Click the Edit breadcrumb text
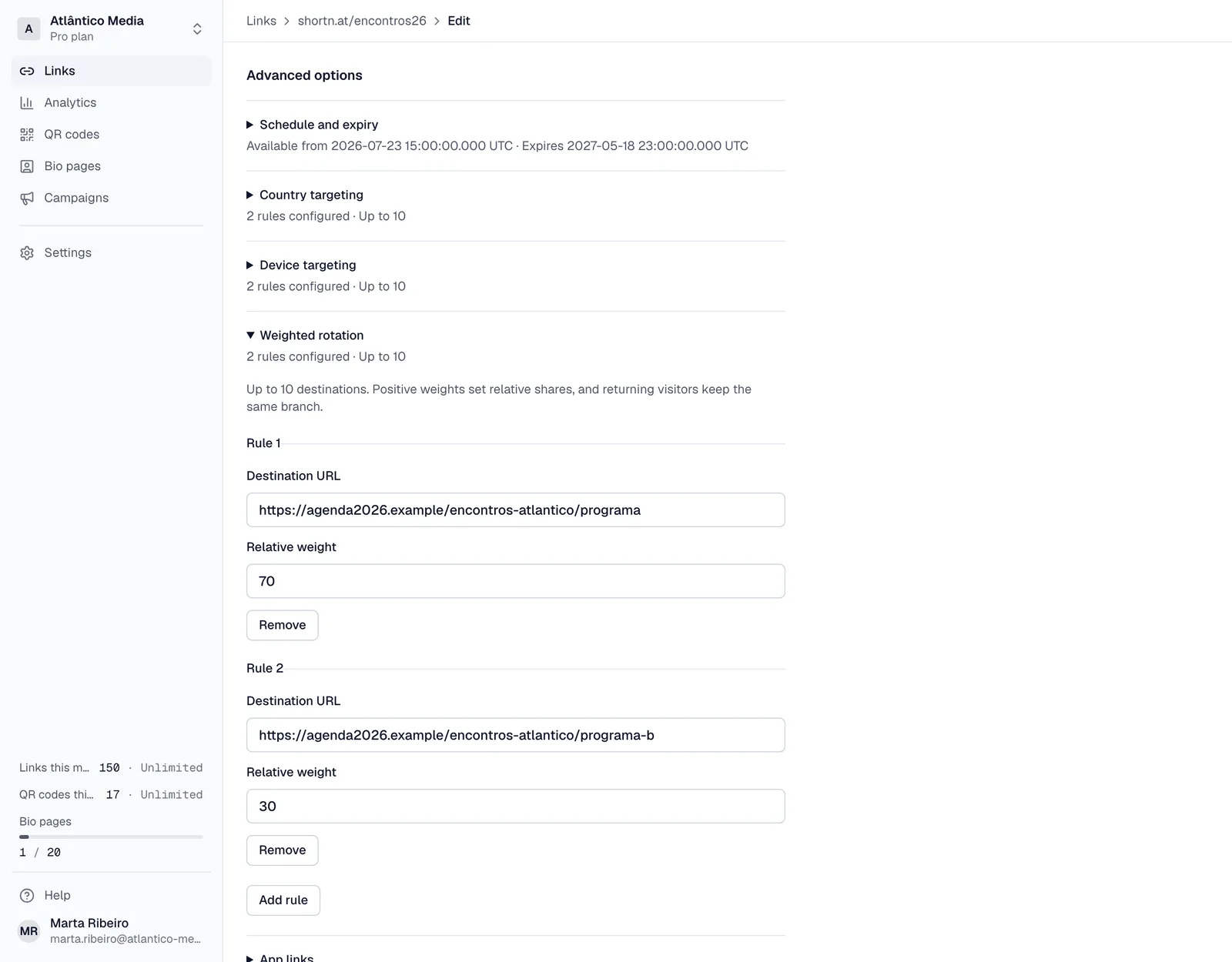1232x962 pixels. click(459, 21)
